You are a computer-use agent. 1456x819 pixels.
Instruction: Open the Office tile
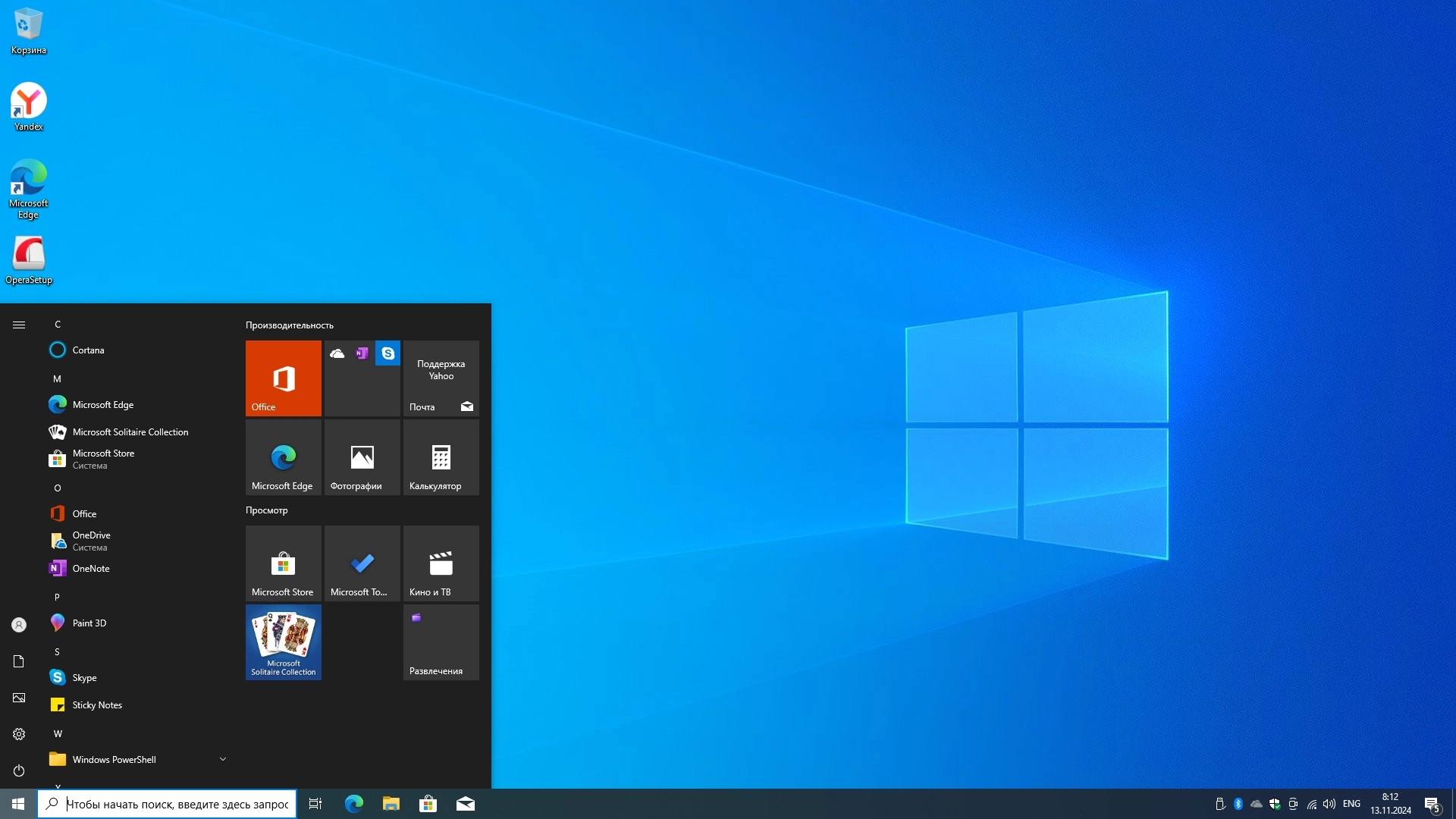coord(283,378)
